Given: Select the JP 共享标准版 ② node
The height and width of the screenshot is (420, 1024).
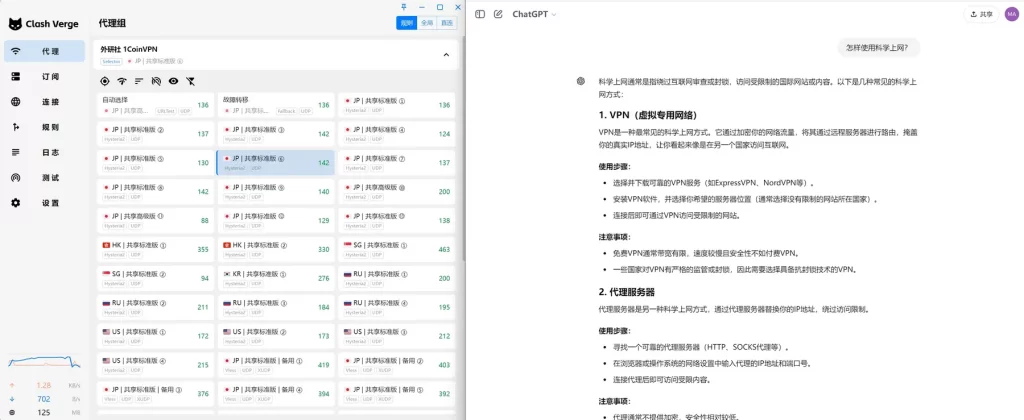Looking at the screenshot, I should click(x=155, y=134).
